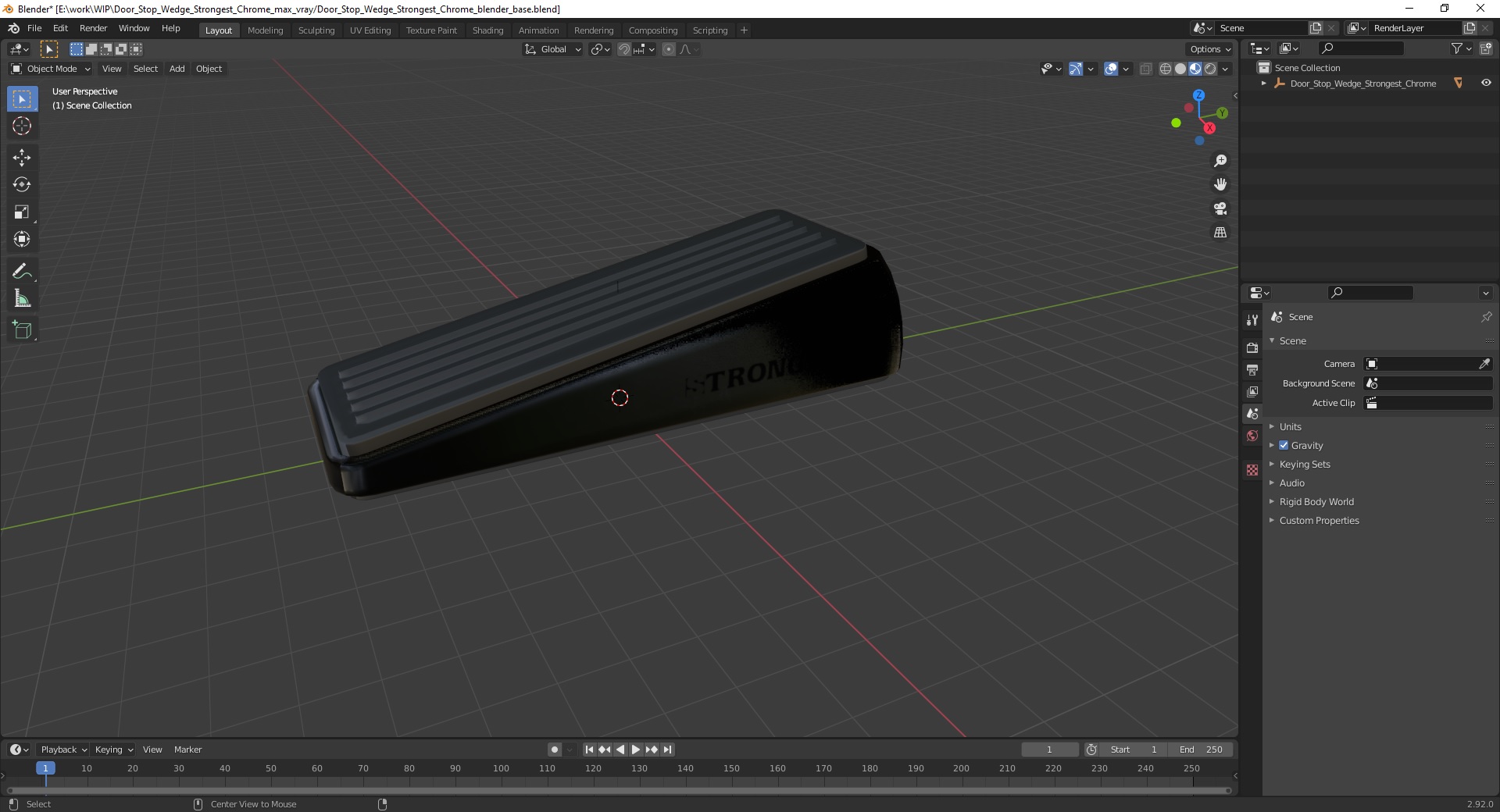Hide Door_Stop_Wedge_Strongest_Chrome in viewport via eye
Screen dimensions: 1500x812
tap(1486, 83)
